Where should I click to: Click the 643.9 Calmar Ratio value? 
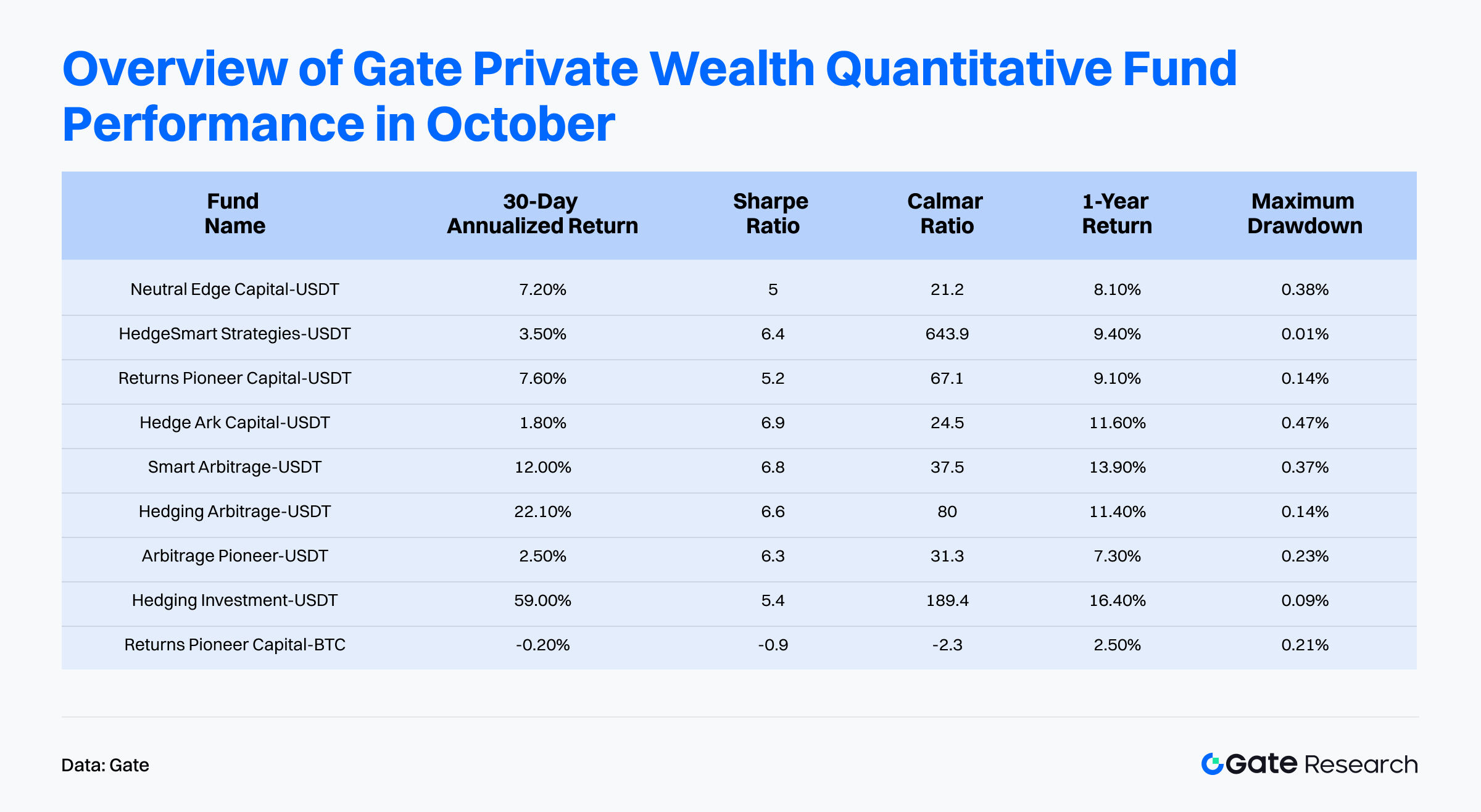coord(947,334)
